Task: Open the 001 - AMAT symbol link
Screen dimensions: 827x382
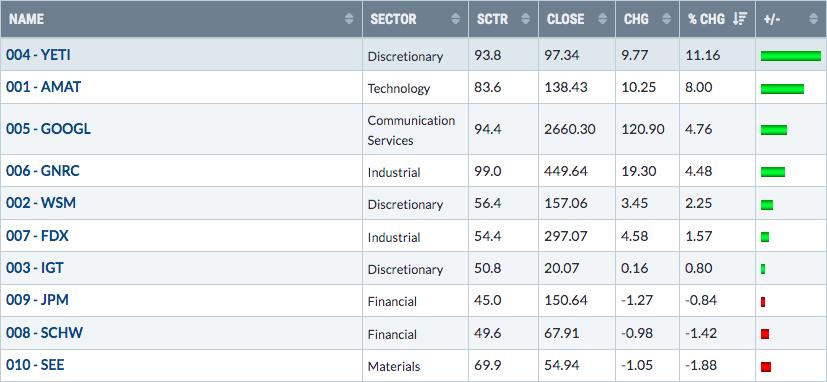Action: tap(43, 87)
